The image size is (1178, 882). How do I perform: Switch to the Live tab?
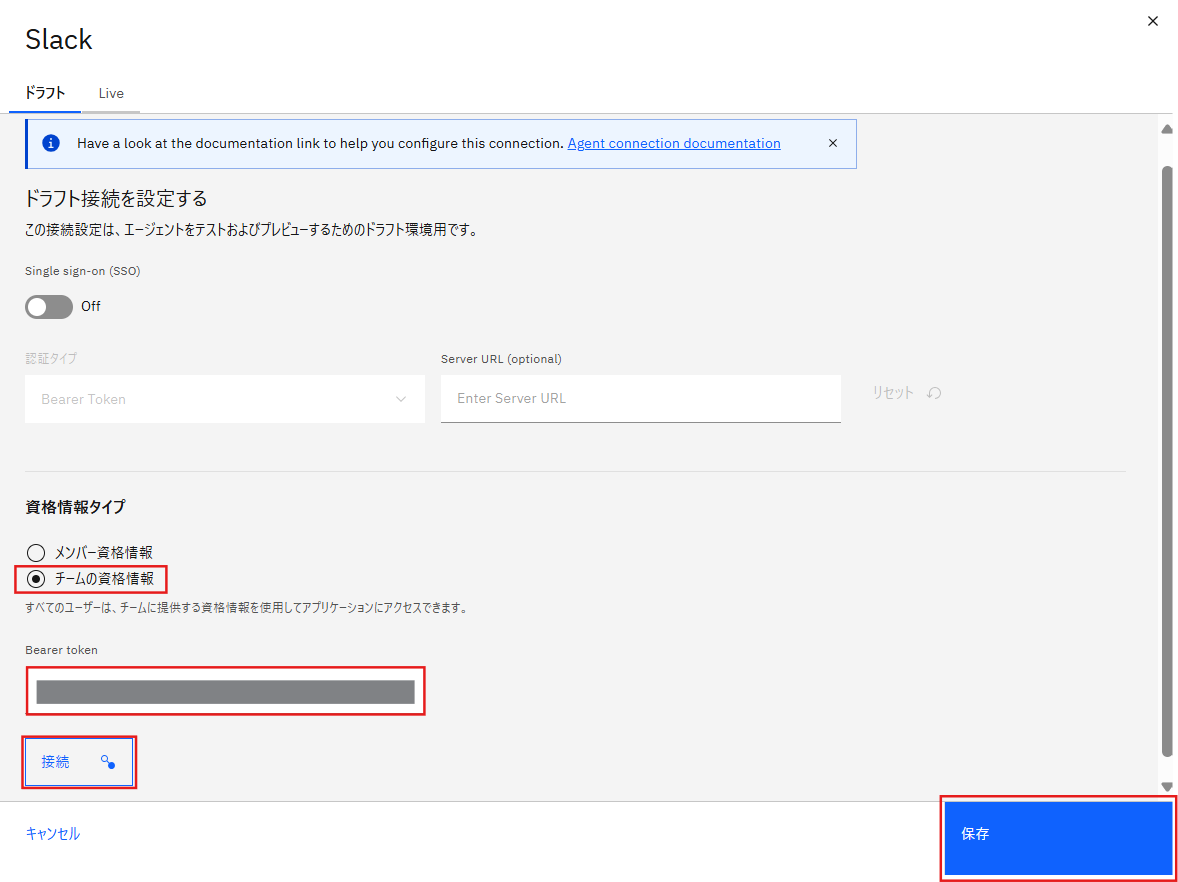111,93
